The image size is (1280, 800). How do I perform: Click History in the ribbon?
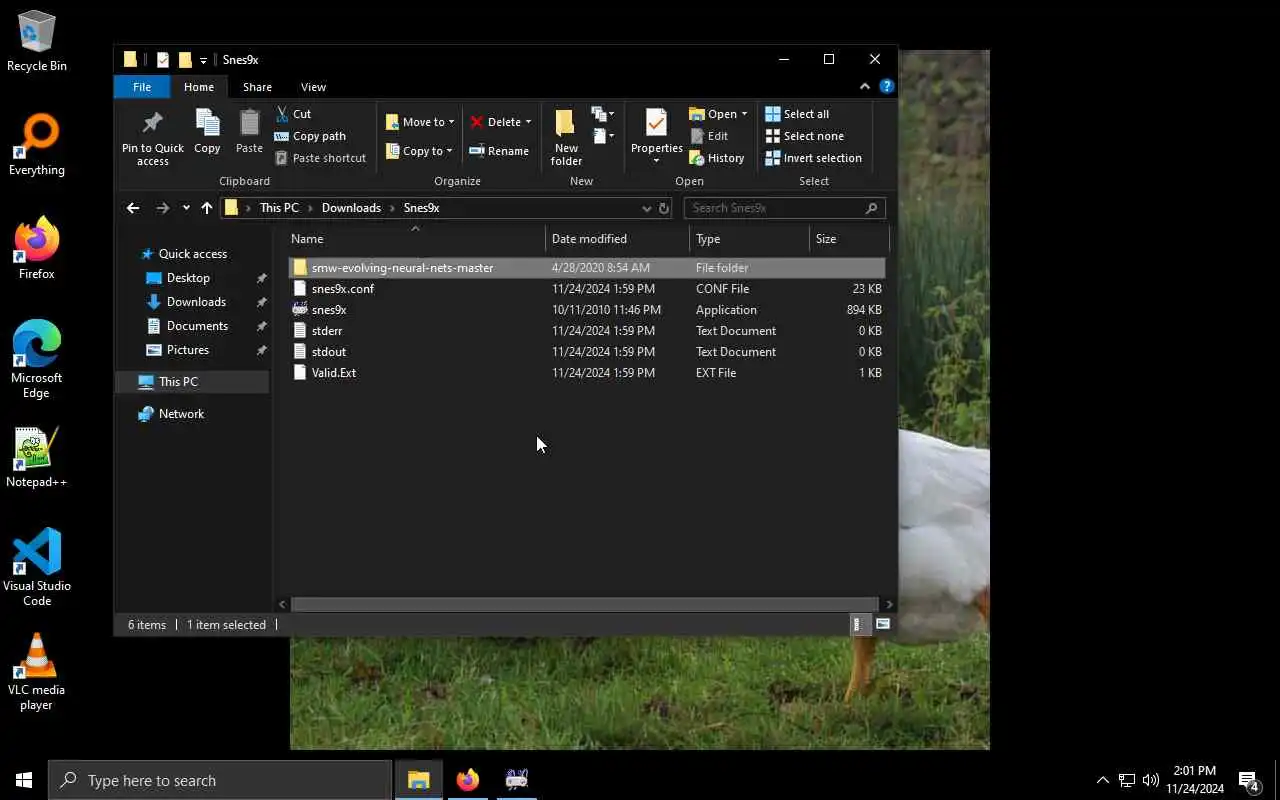point(716,158)
